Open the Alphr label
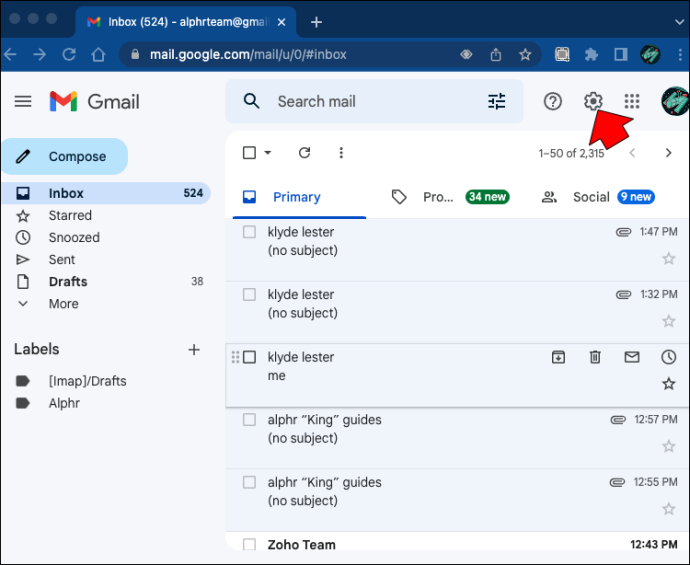 coord(64,403)
